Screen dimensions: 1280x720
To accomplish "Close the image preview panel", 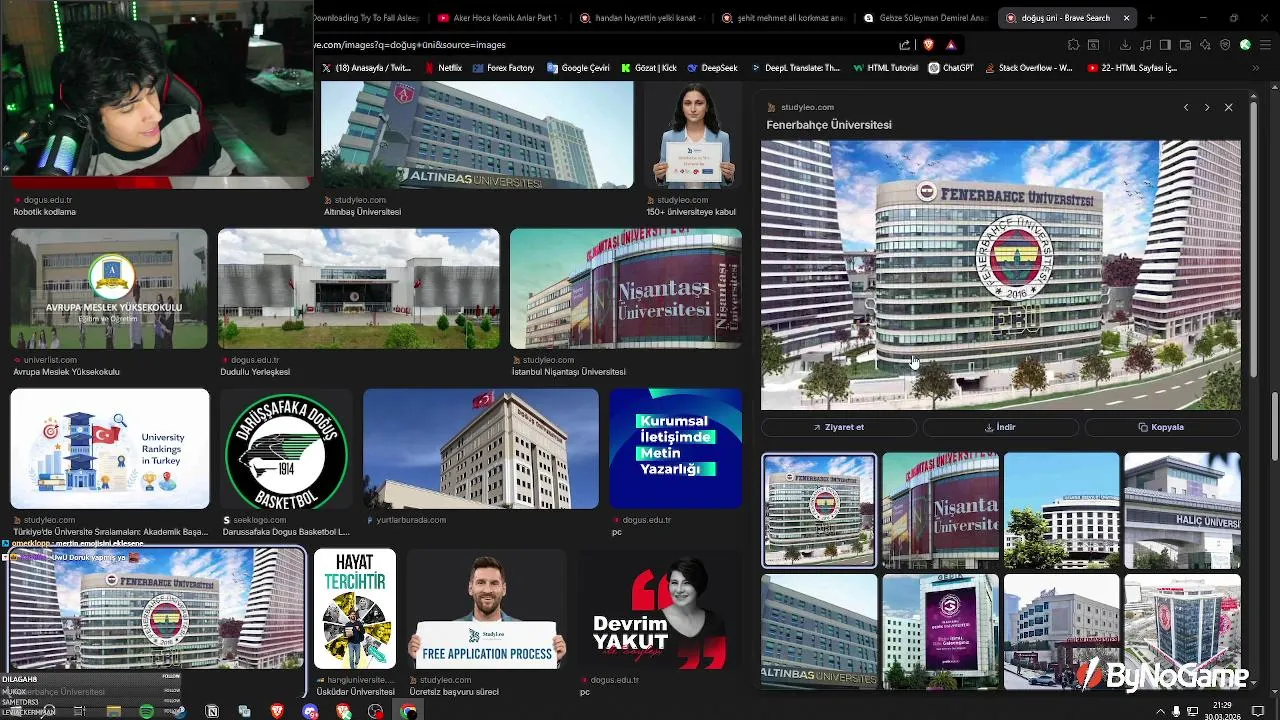I will click(x=1229, y=107).
